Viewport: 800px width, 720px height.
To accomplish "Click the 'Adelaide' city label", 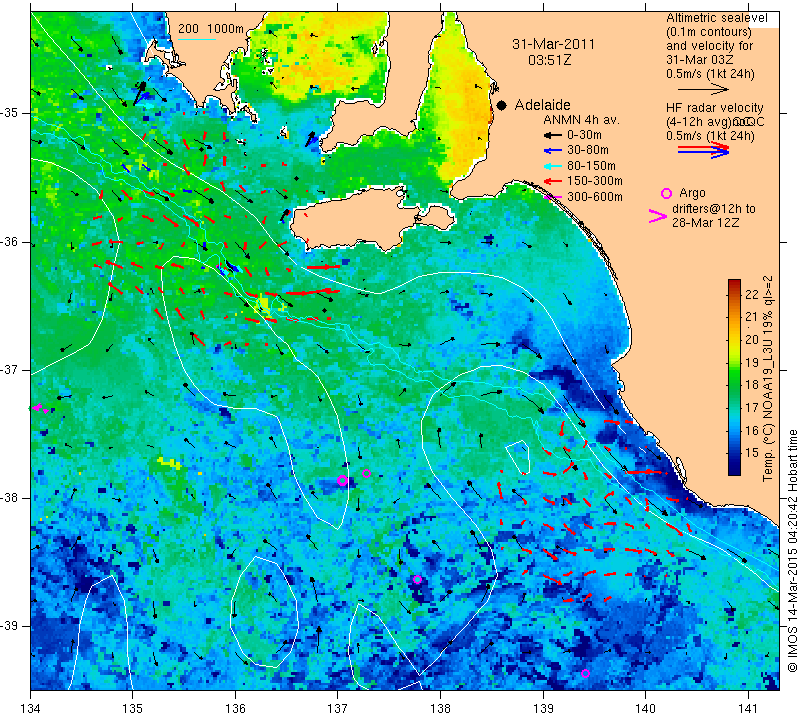I will [542, 105].
